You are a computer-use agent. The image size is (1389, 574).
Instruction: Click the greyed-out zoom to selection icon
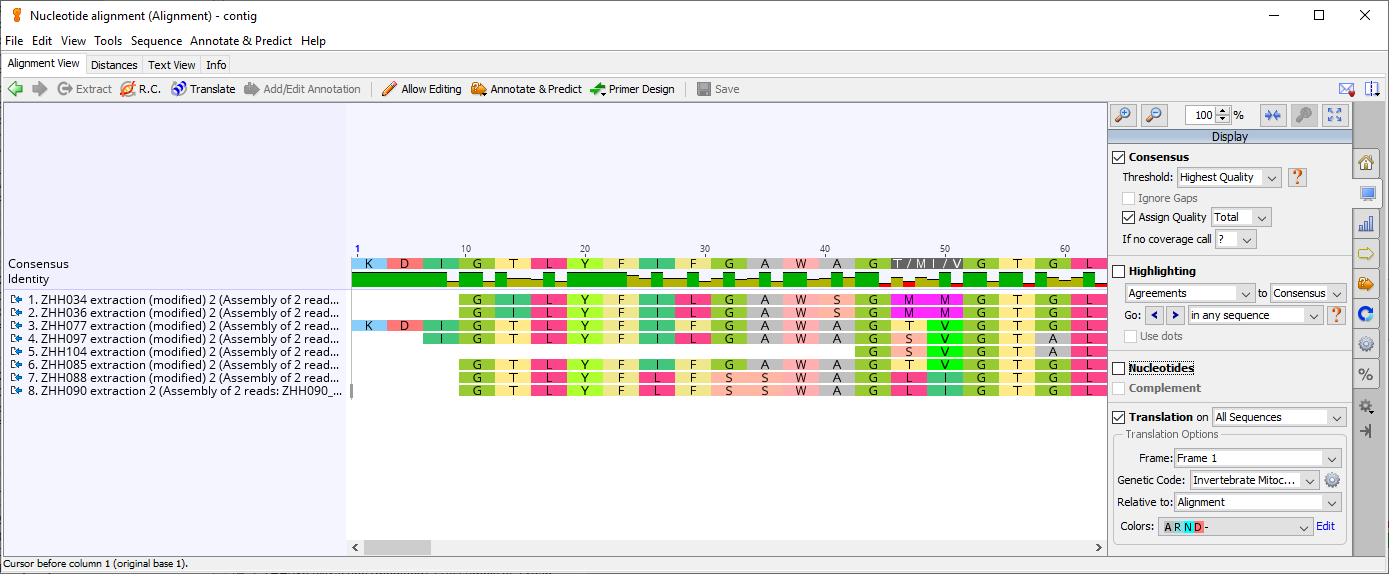1303,115
